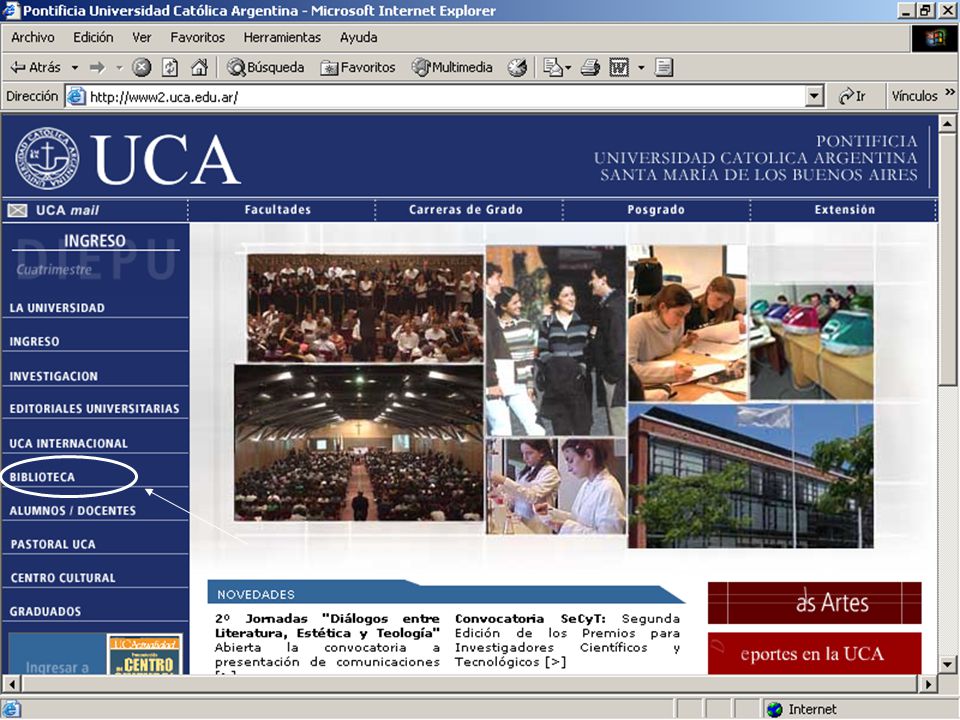Viewport: 960px width, 720px height.
Task: Click the horizontal scrollbar right arrow
Action: pos(929,684)
